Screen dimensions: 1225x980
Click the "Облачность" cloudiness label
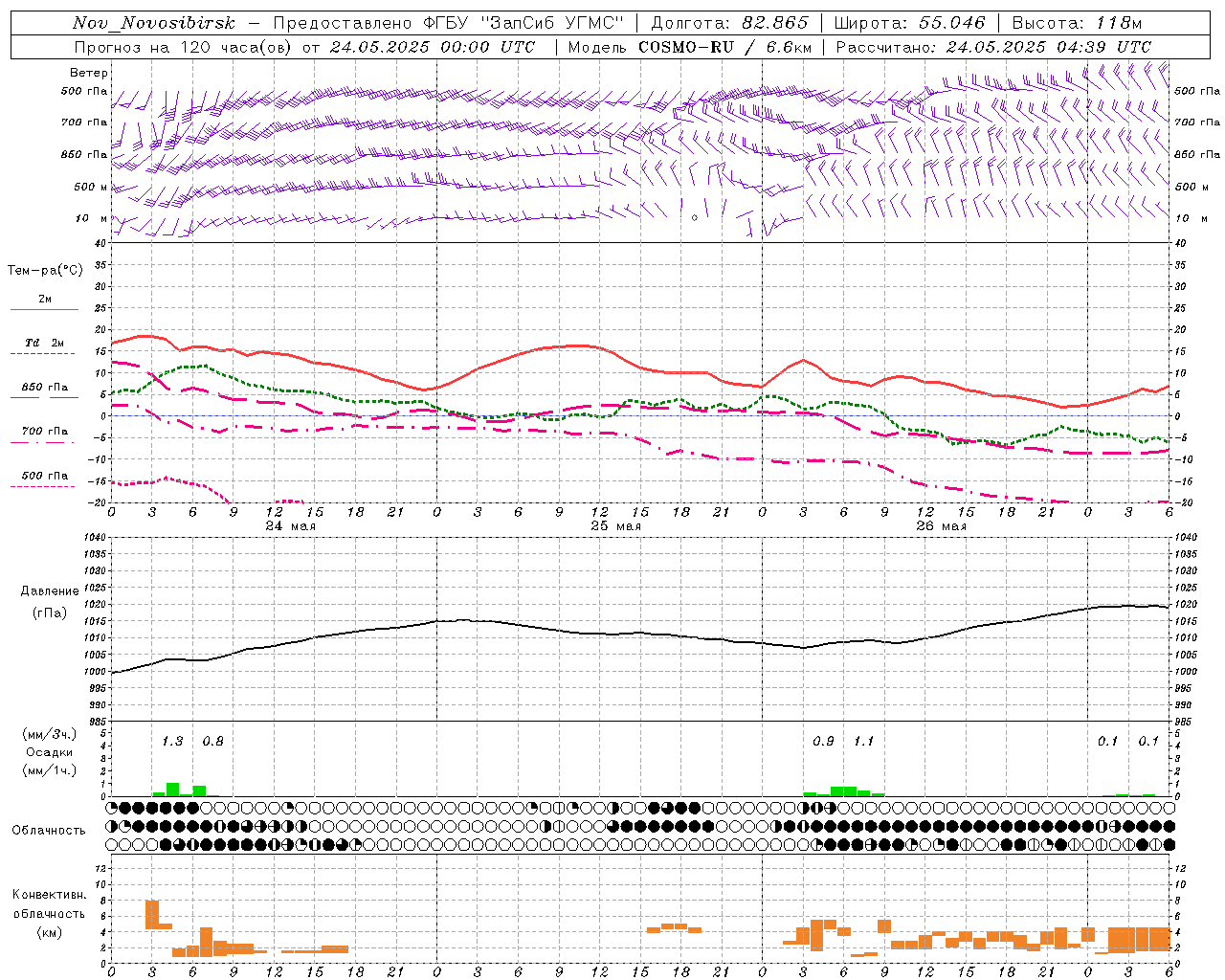pos(49,831)
